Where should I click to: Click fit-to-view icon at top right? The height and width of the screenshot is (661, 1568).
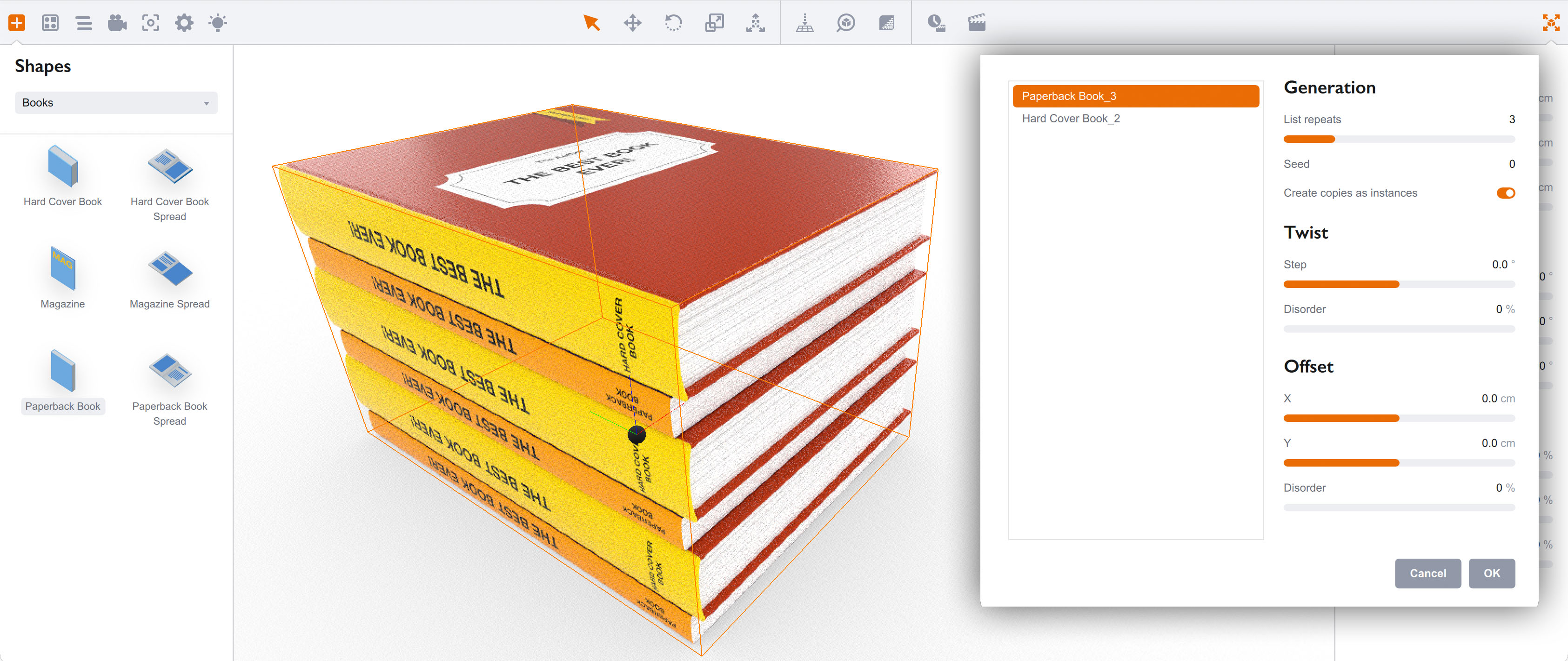[1550, 23]
